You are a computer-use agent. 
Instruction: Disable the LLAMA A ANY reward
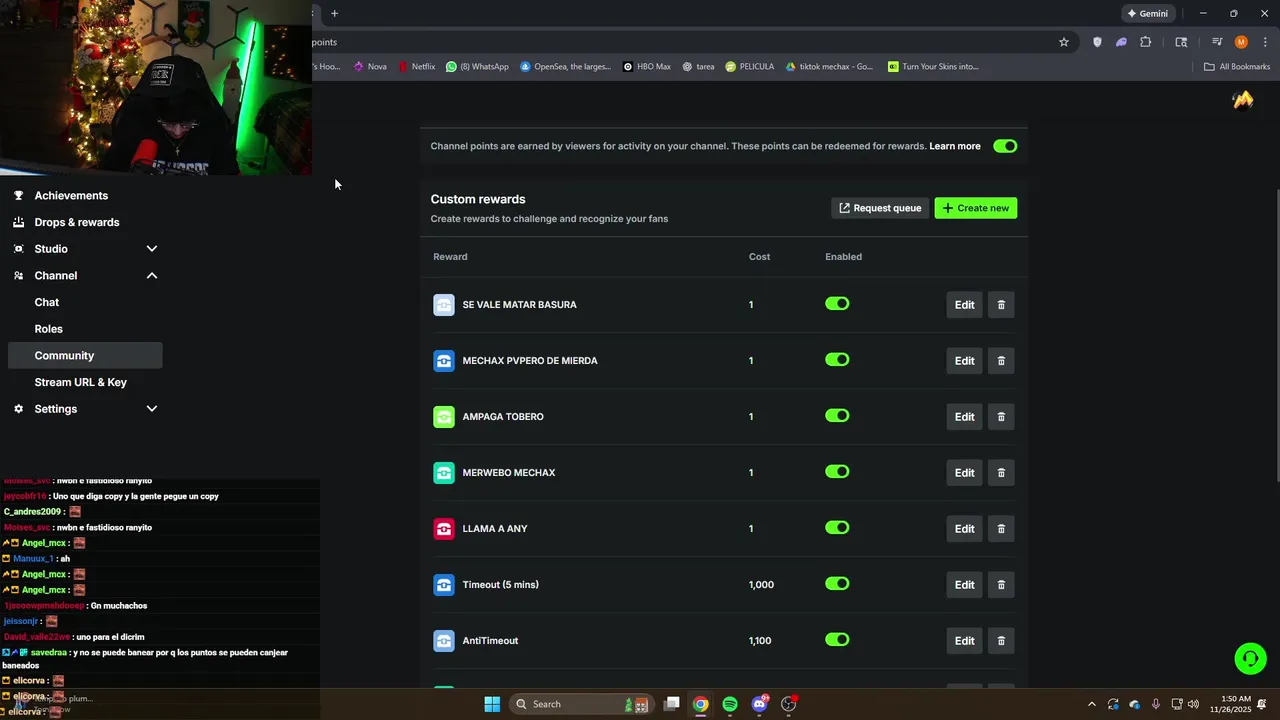pos(837,528)
